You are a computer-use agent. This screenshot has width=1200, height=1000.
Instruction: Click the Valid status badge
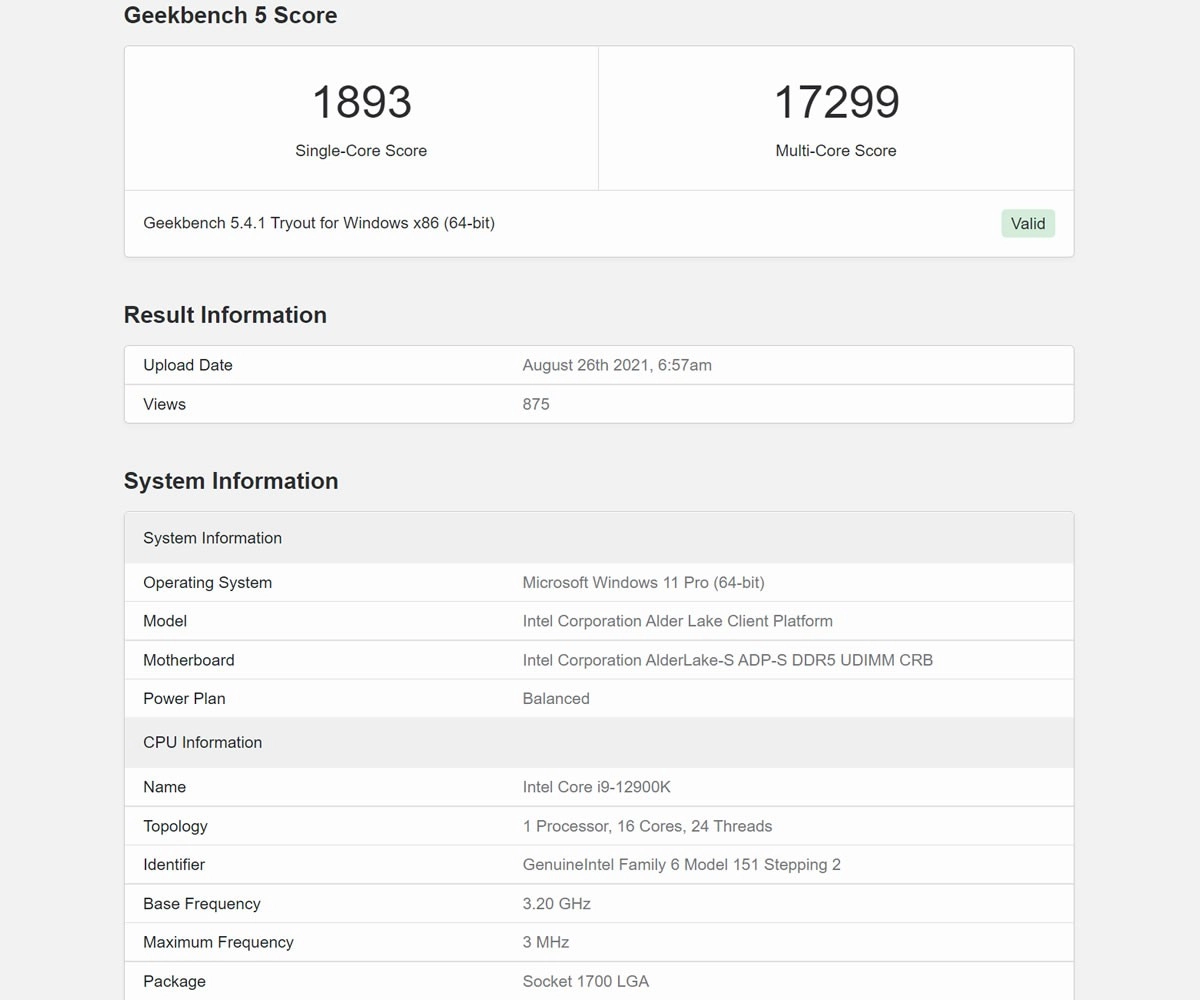1028,224
